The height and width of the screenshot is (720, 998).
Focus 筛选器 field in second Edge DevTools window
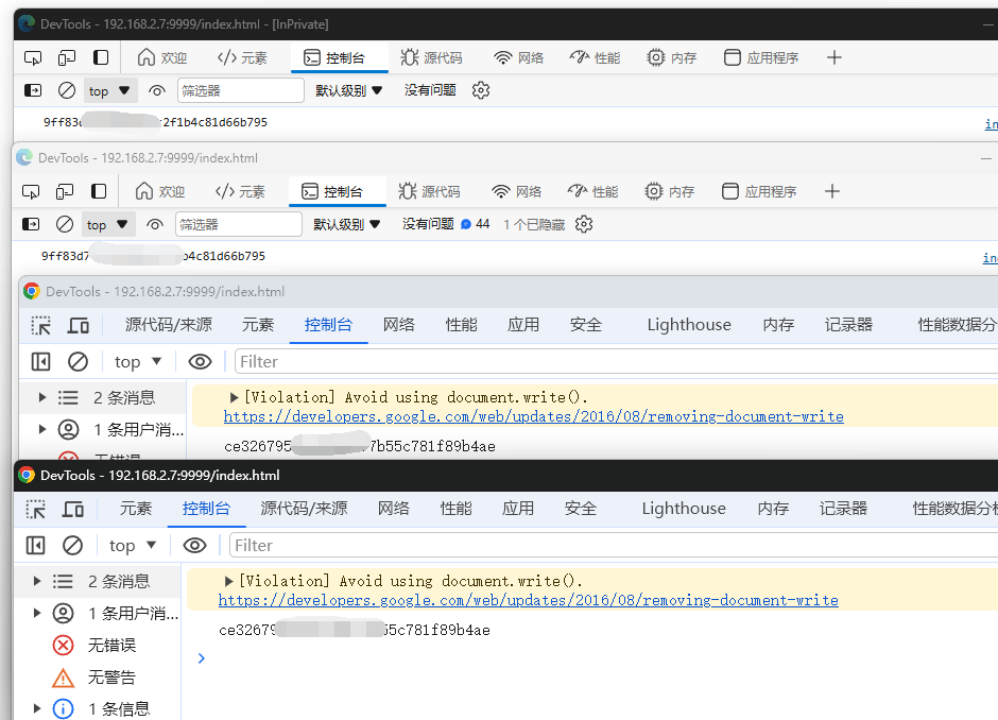pyautogui.click(x=239, y=224)
